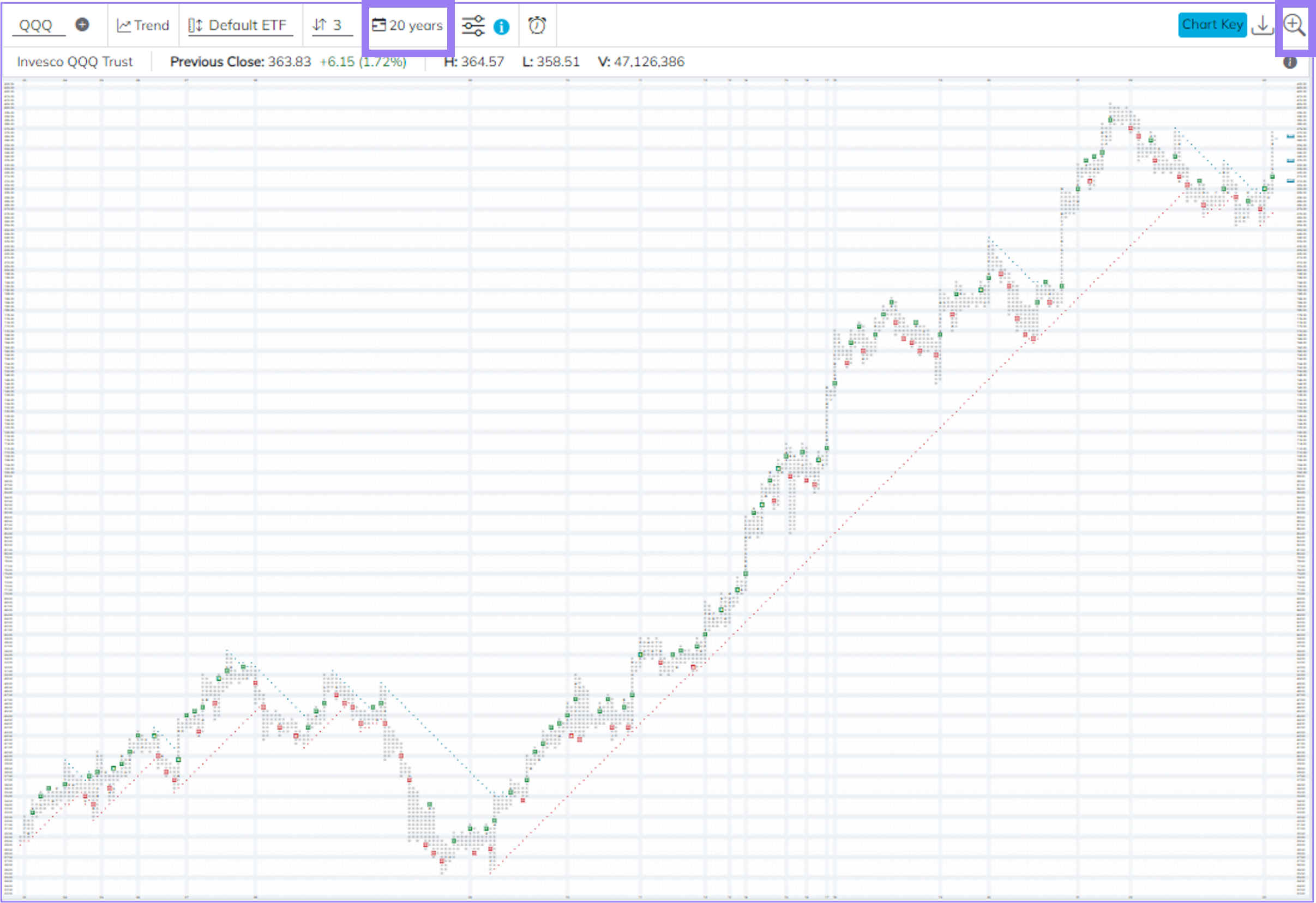Click the zoom magnifier icon
This screenshot has height=903, width=1316.
point(1294,26)
